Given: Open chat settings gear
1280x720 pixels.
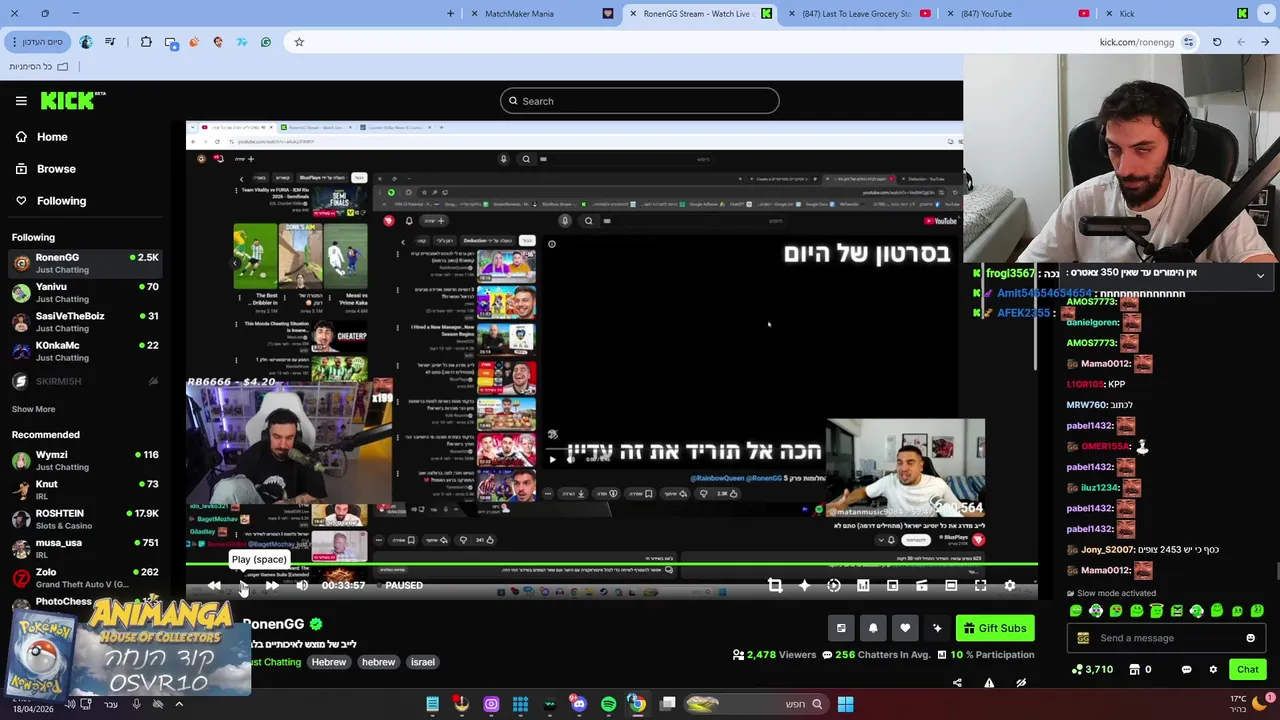Looking at the screenshot, I should coord(1213,670).
